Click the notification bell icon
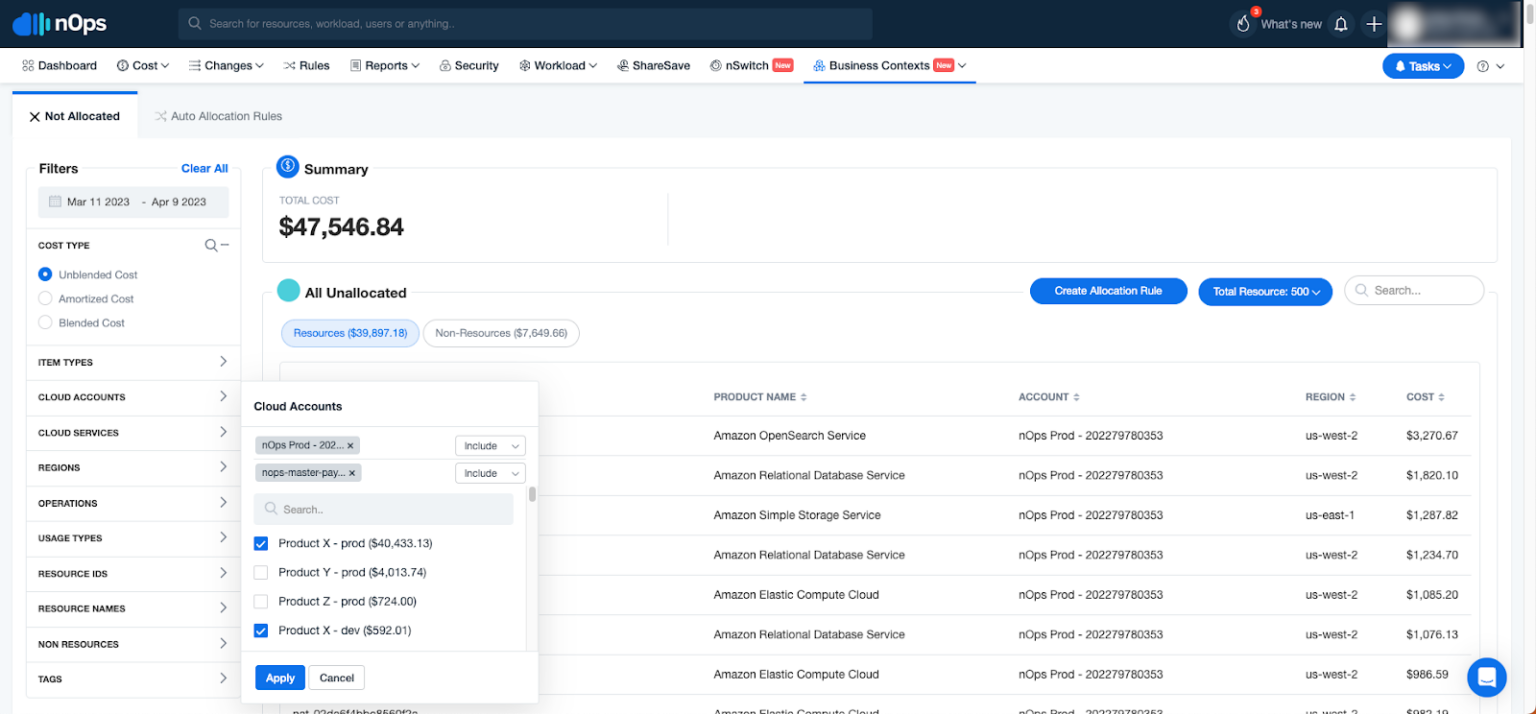This screenshot has height=714, width=1536. (x=1341, y=23)
